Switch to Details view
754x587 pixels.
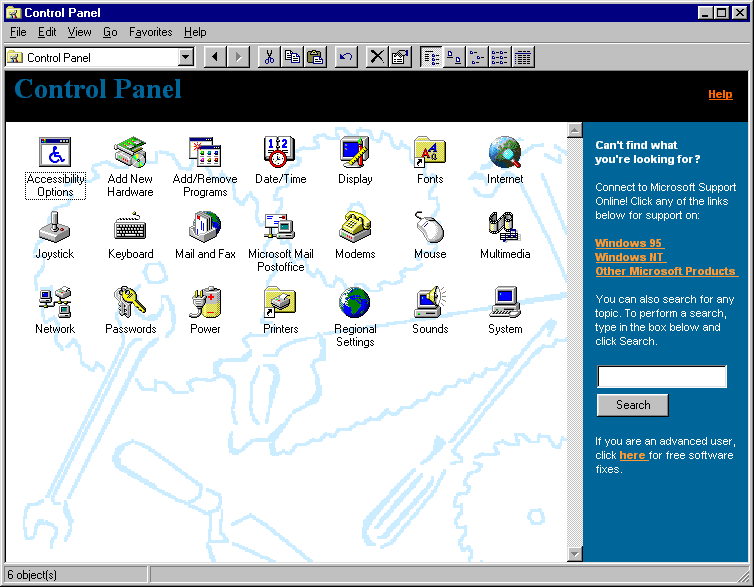[523, 57]
